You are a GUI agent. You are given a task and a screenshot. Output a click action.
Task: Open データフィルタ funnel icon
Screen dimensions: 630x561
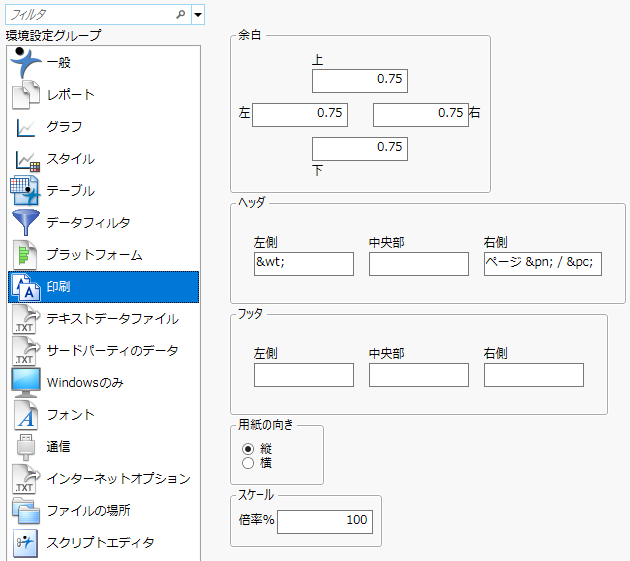point(25,223)
